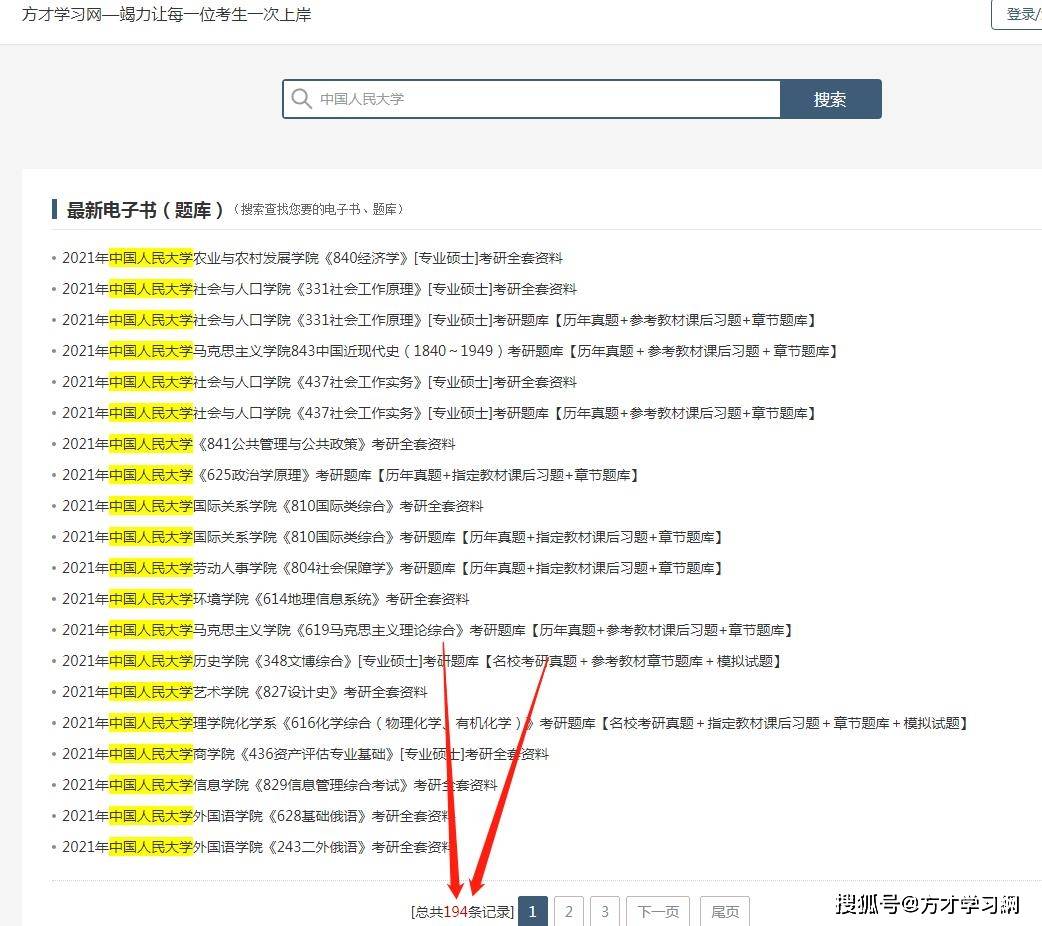Click 下一页 next page button
The height and width of the screenshot is (926, 1042).
(659, 911)
